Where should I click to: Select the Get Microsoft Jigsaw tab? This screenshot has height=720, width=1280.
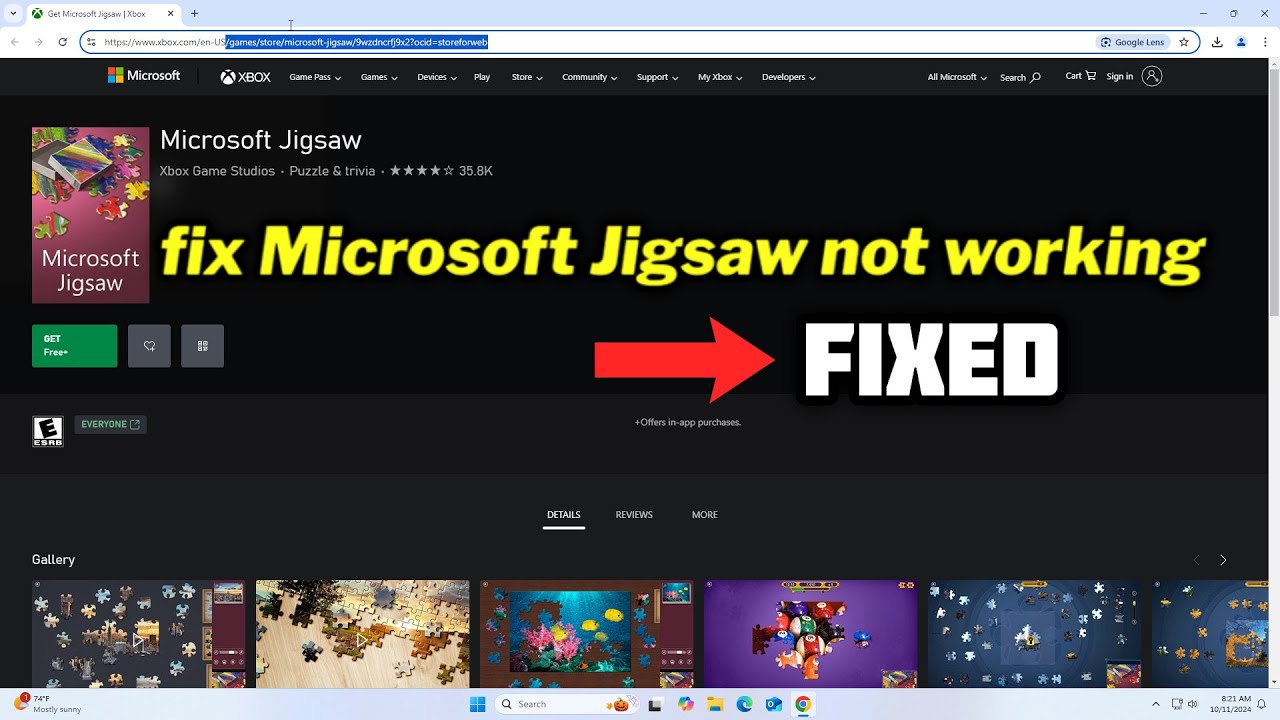tap(104, 14)
